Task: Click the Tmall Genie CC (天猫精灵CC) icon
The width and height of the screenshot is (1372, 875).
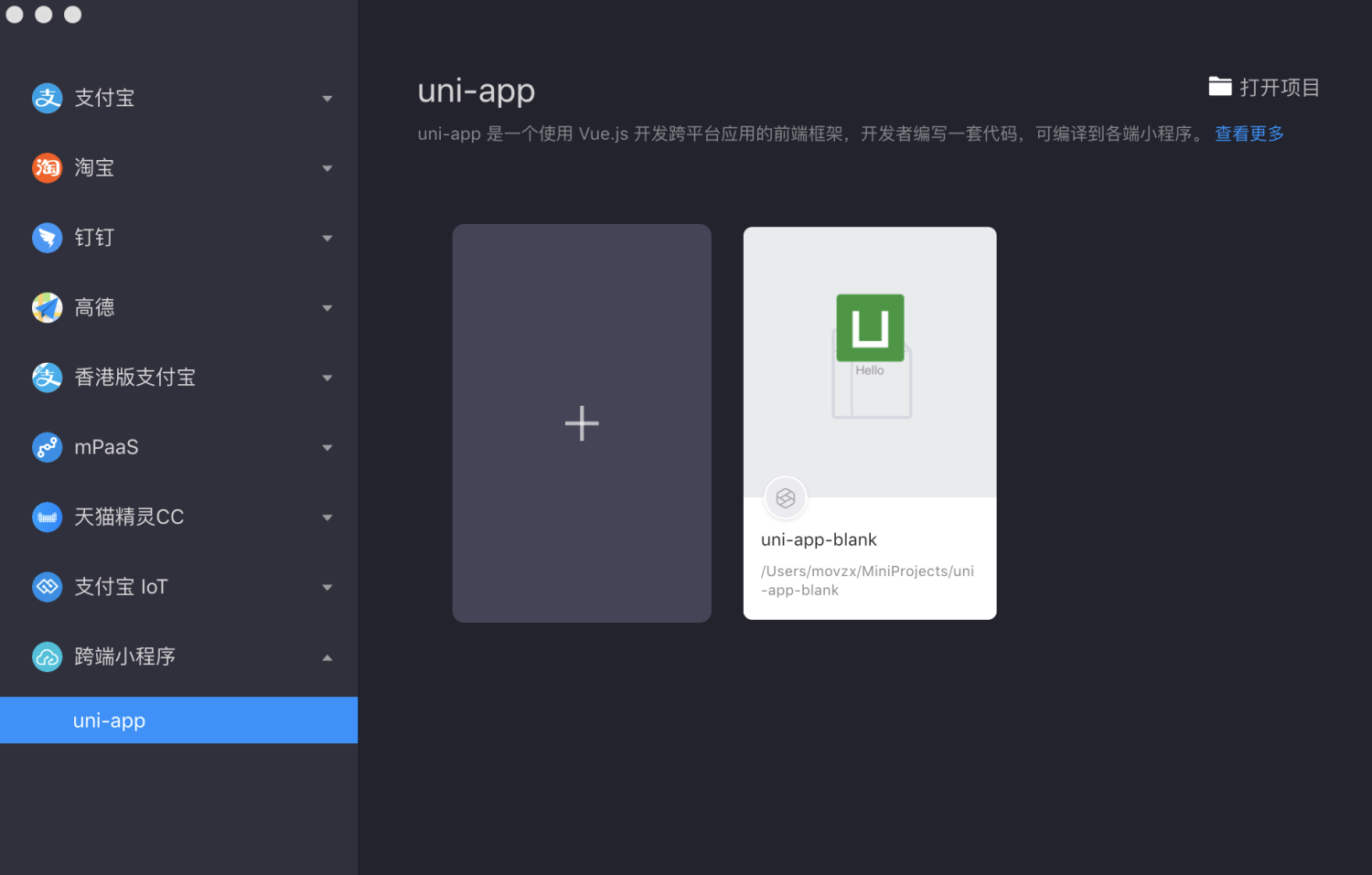Action: 47,517
